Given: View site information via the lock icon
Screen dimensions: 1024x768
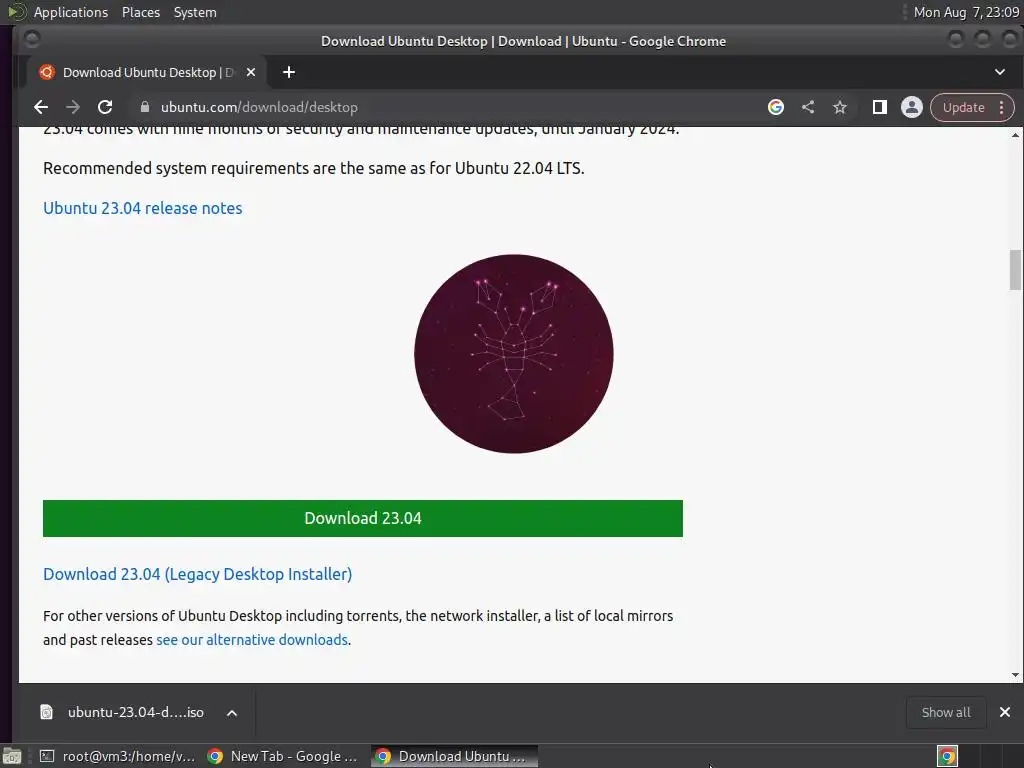Looking at the screenshot, I should point(145,107).
